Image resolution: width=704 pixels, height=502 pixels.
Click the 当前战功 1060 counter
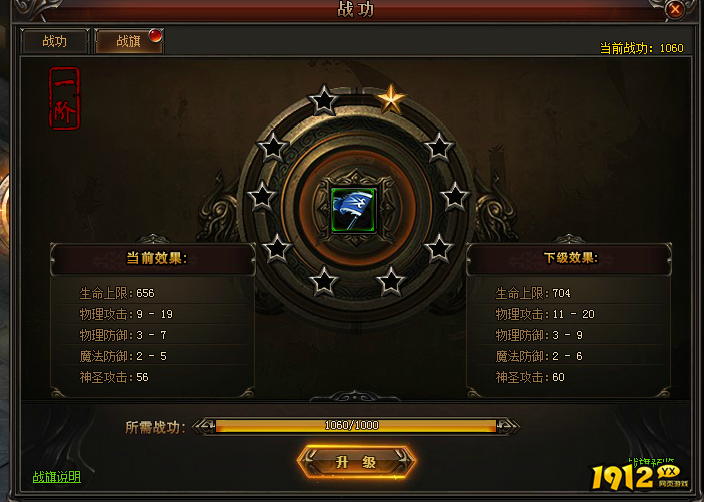(642, 48)
